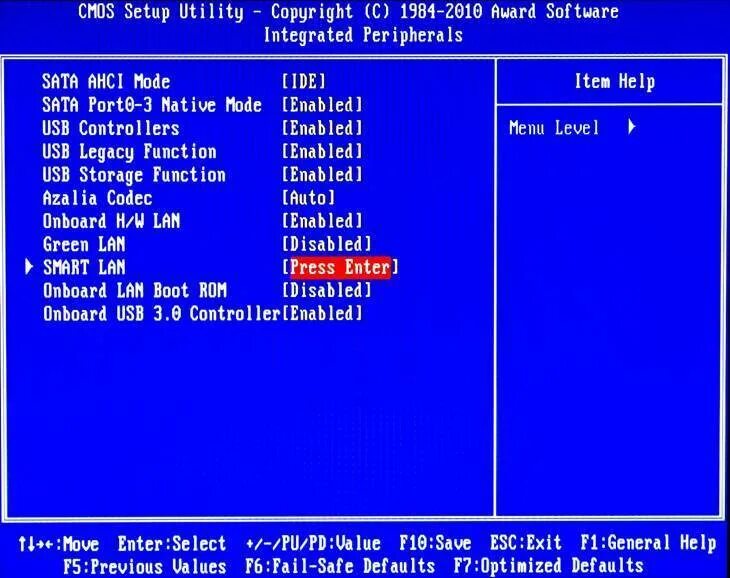Click the Item Help panel heading
This screenshot has width=730, height=578.
pos(615,82)
